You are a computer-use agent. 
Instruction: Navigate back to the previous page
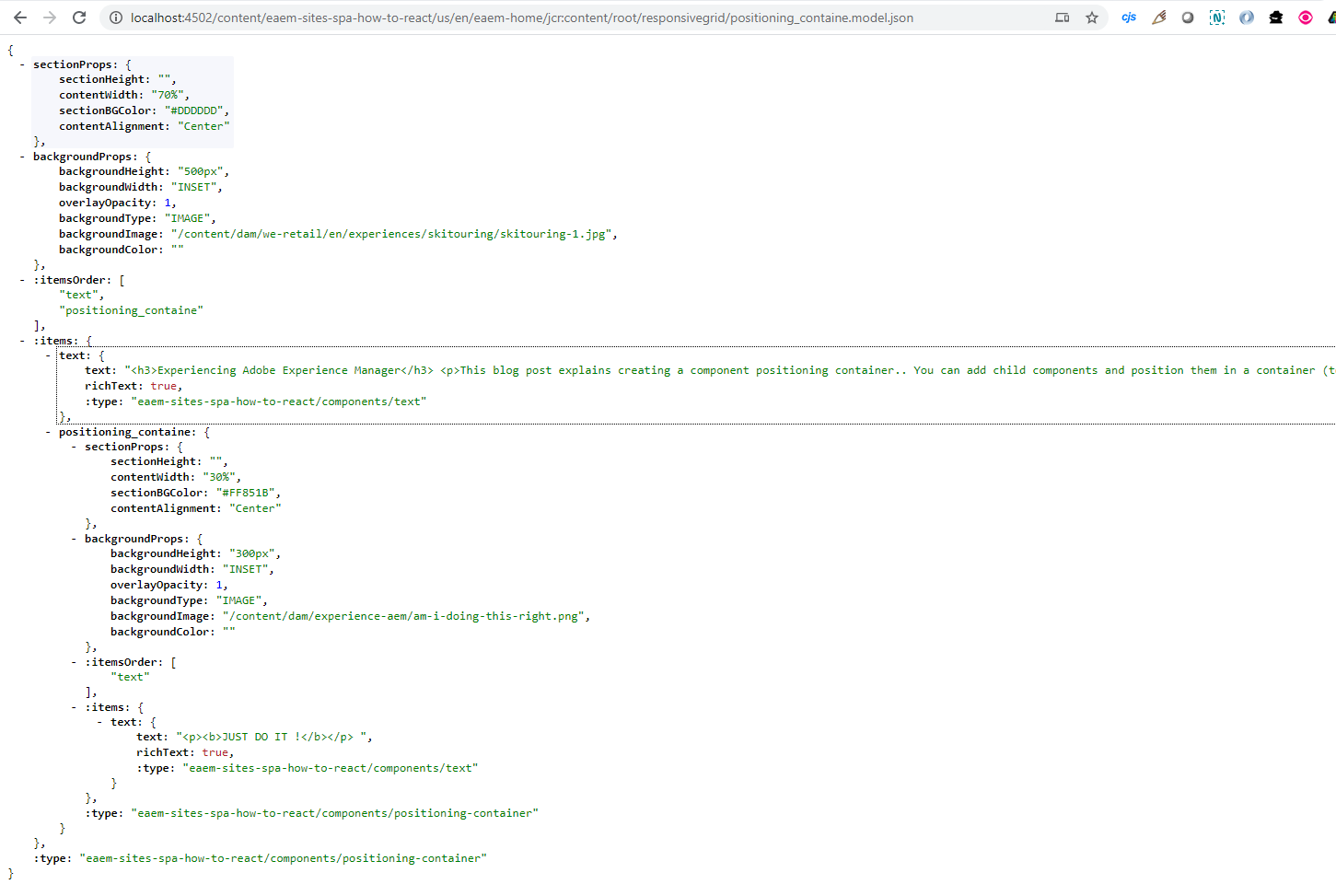point(20,17)
